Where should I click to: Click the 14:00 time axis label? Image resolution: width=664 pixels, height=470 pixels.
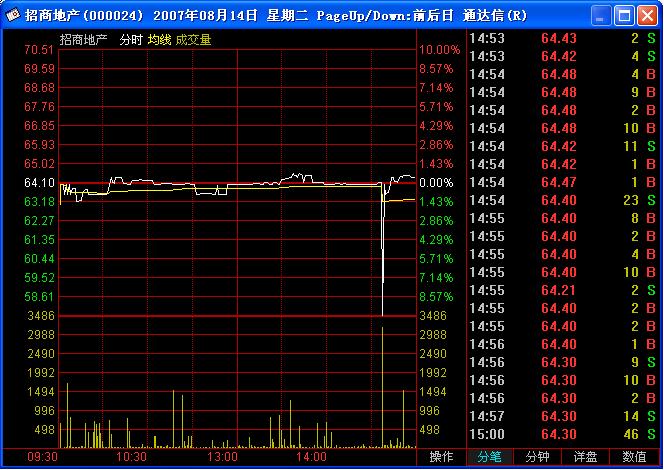click(x=311, y=457)
